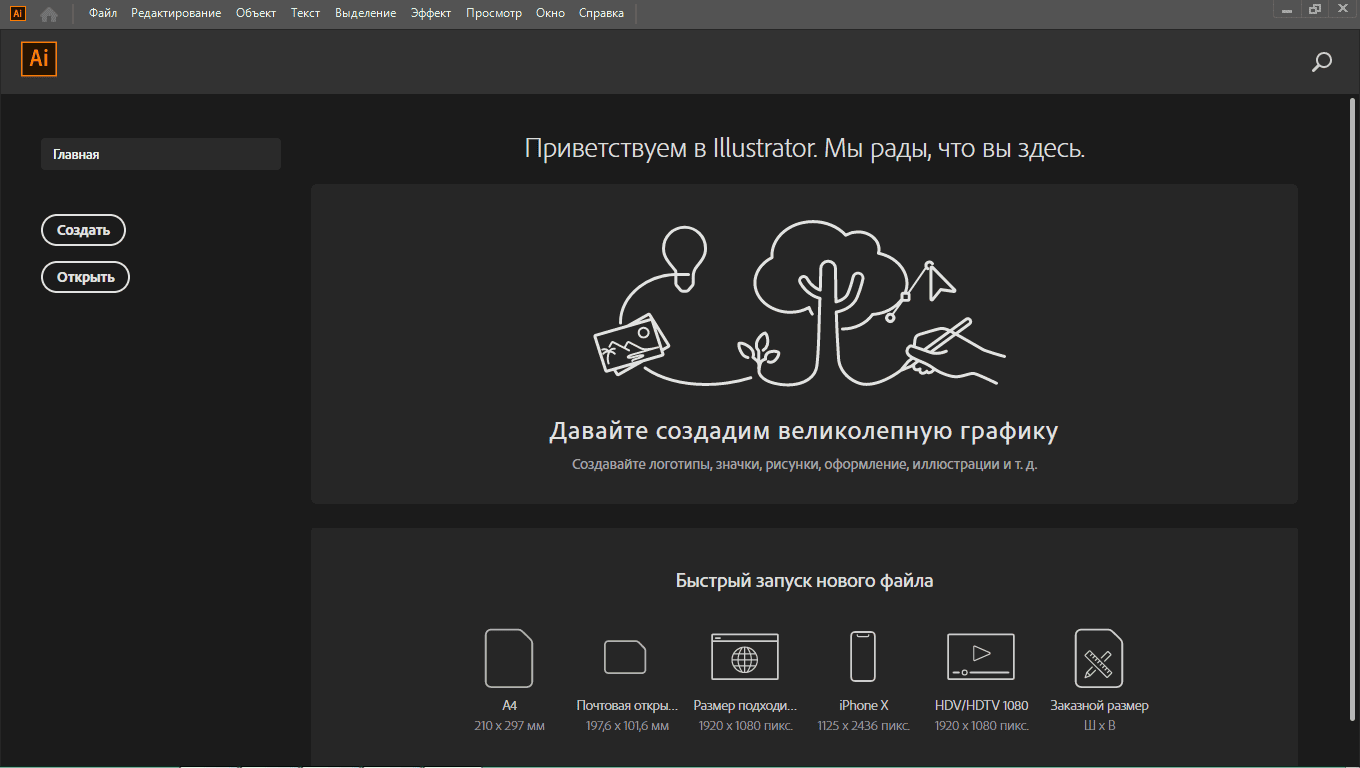Open the Текст menu

pos(306,13)
